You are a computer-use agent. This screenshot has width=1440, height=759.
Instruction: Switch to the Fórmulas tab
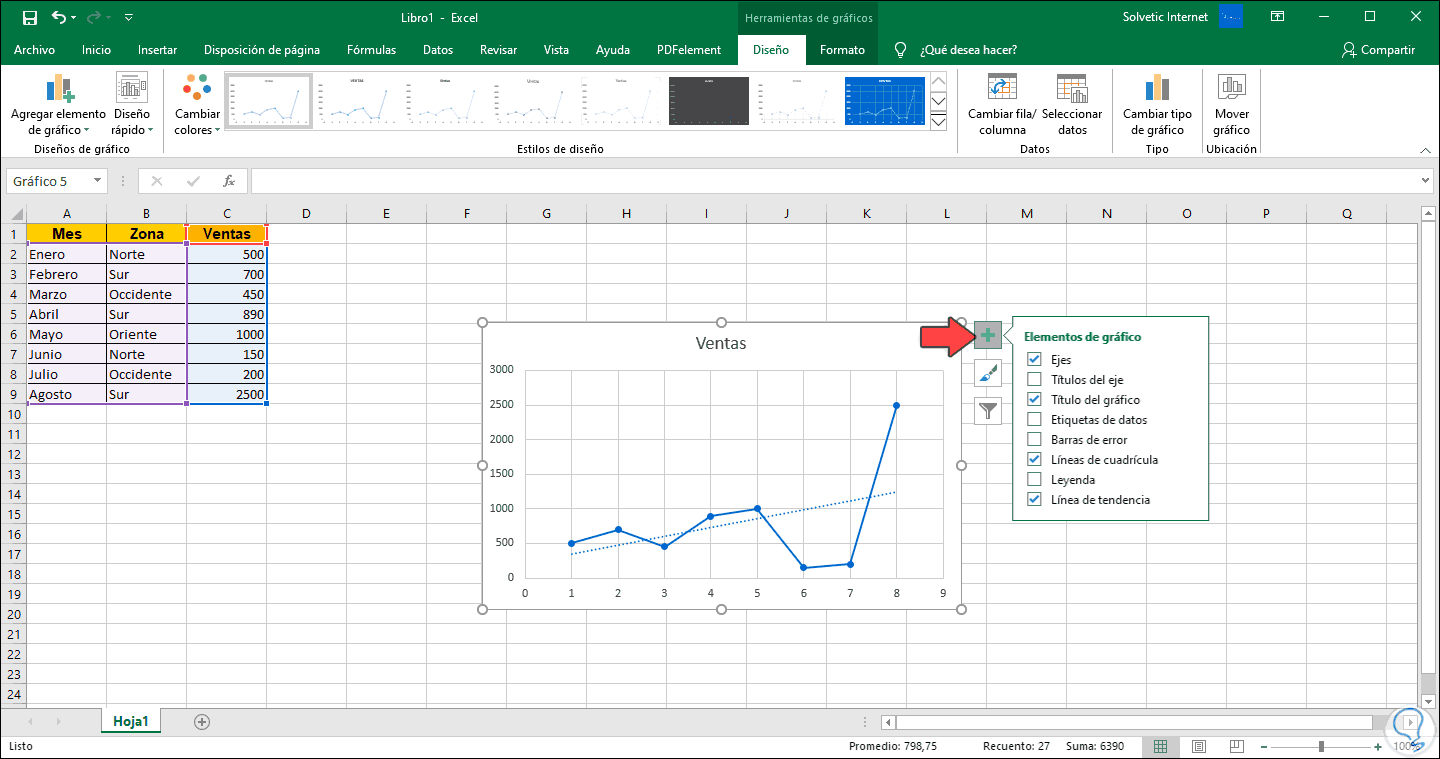click(371, 50)
